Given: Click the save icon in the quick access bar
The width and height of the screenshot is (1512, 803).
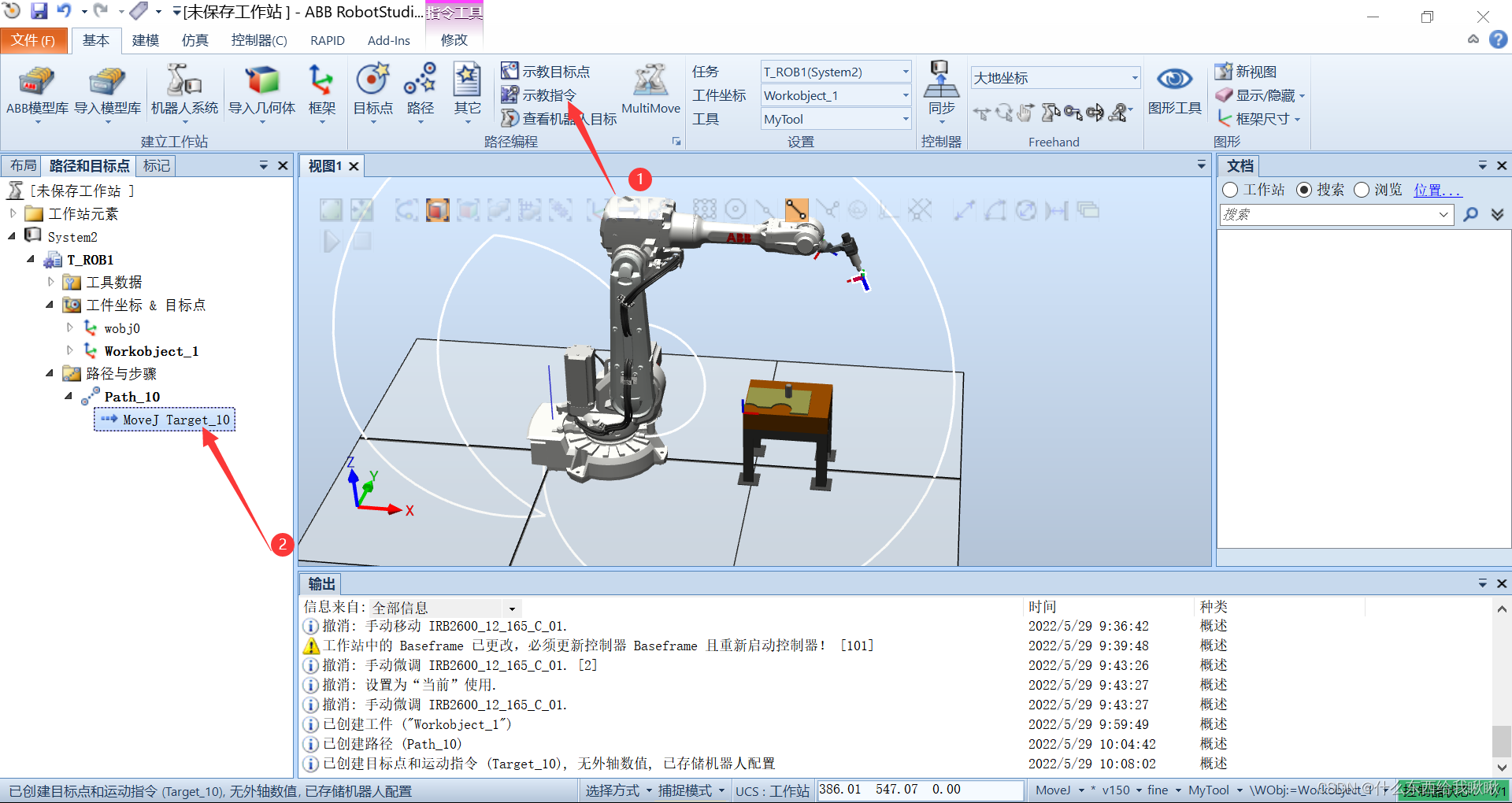Looking at the screenshot, I should click(39, 11).
